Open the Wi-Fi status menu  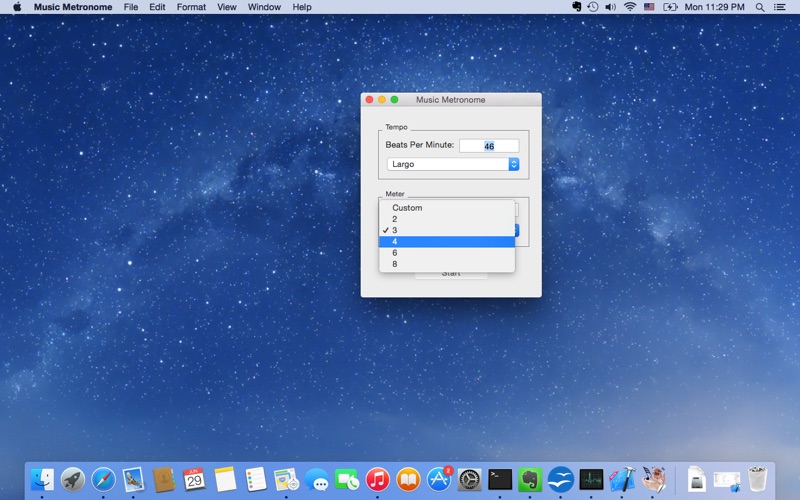(630, 7)
